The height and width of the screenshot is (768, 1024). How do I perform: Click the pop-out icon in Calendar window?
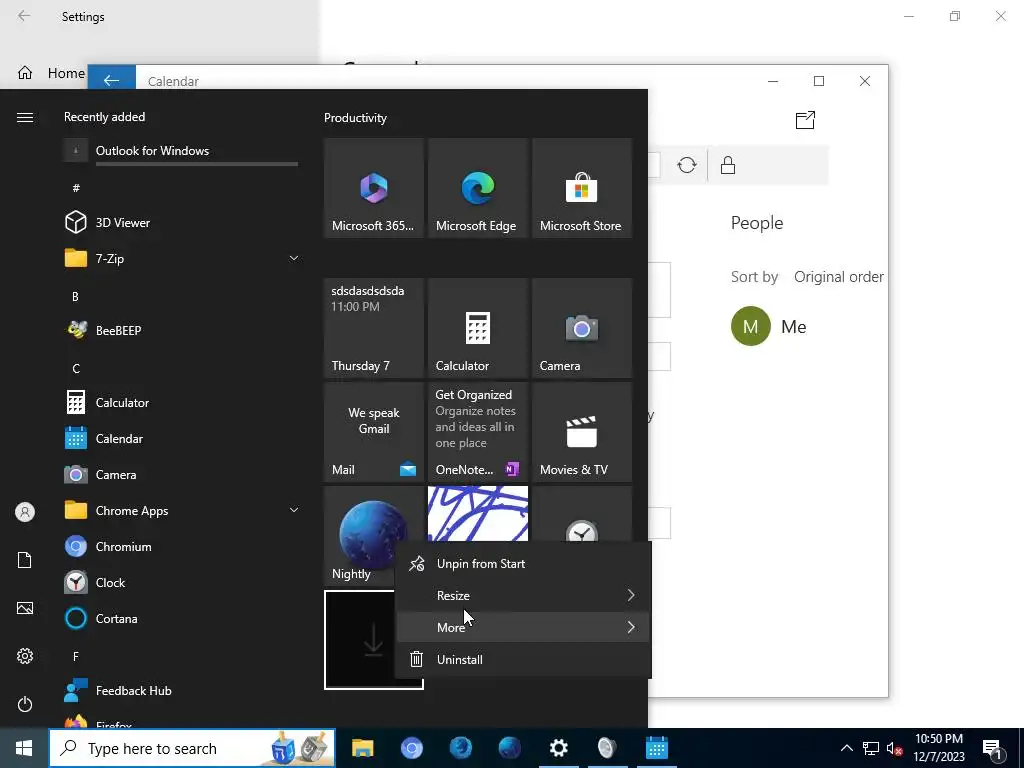pos(805,120)
